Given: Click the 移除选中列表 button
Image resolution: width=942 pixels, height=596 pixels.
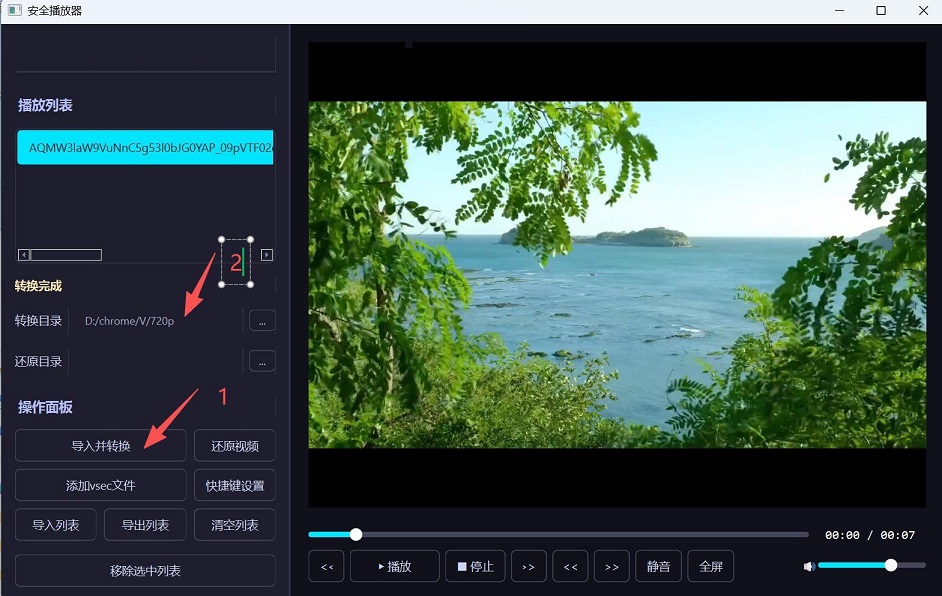Looking at the screenshot, I should click(x=145, y=571).
